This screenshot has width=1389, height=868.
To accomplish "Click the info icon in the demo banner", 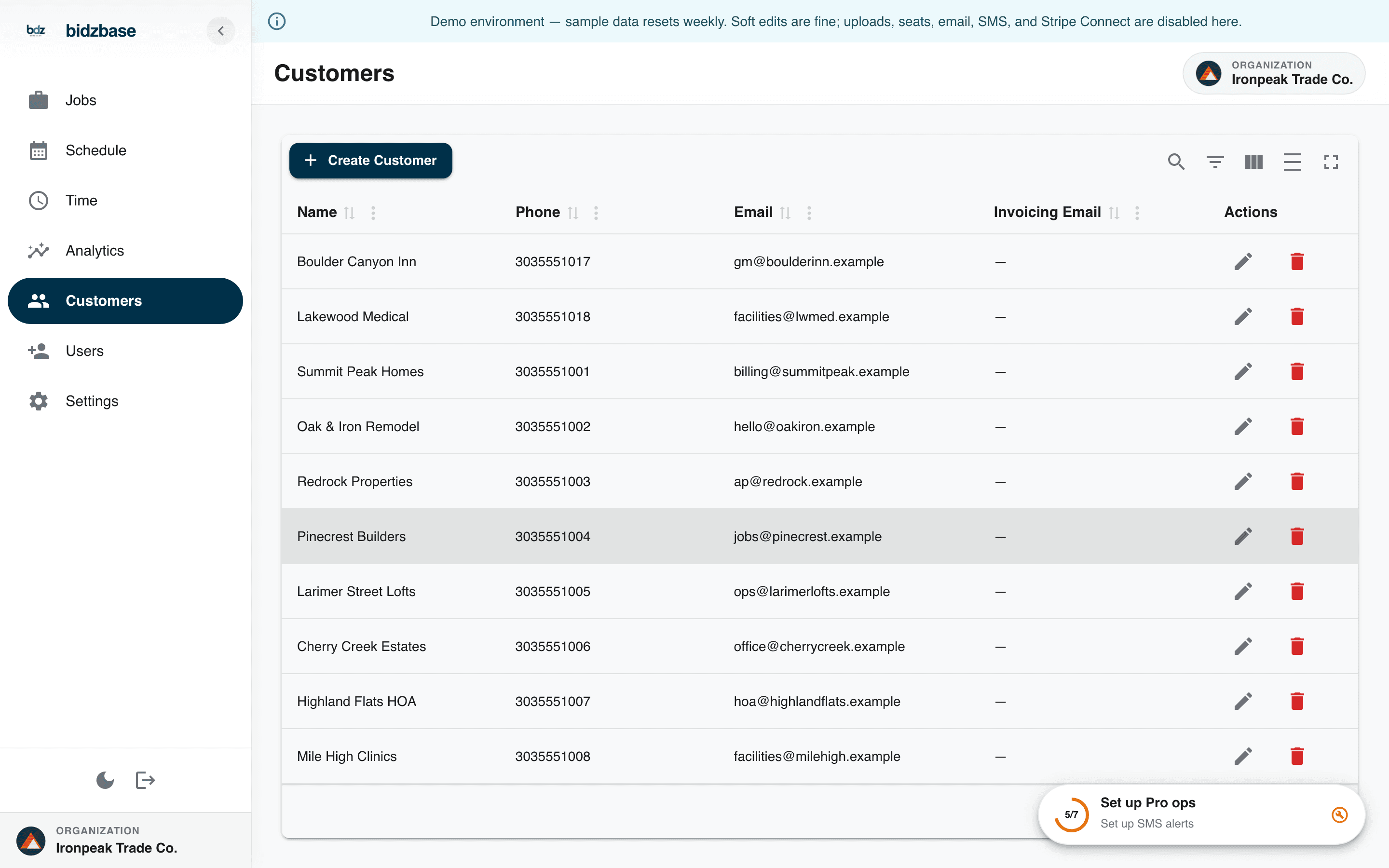I will pyautogui.click(x=277, y=21).
